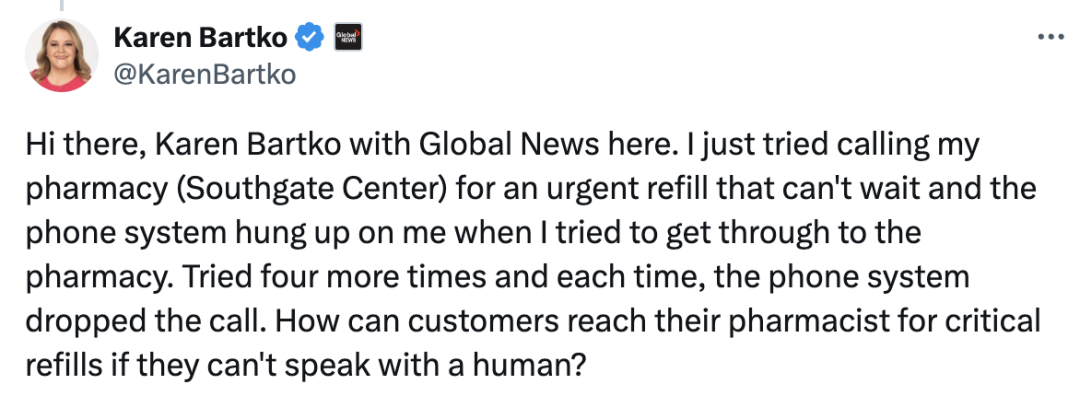Open the three-dot More options menu
Viewport: 1080px width, 396px height.
pyautogui.click(x=1050, y=37)
